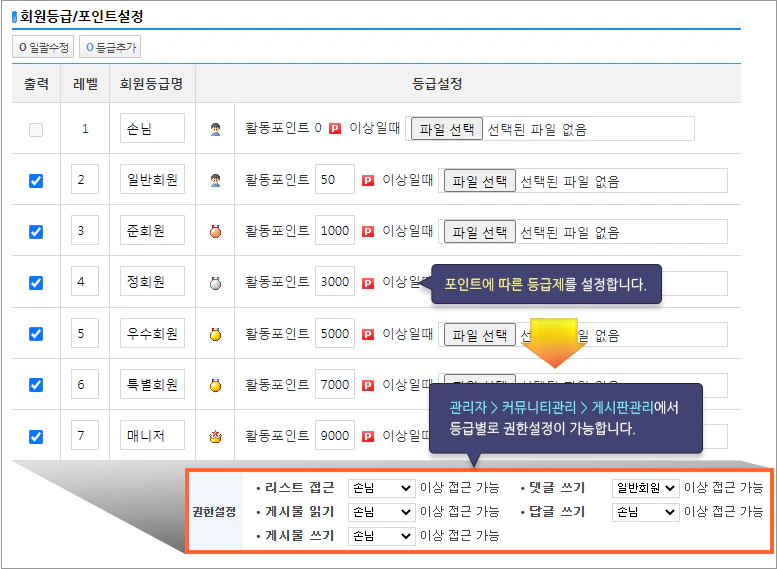Screen dimensions: 777x569
Task: Click the 일반회원 grade name field
Action: click(x=152, y=179)
